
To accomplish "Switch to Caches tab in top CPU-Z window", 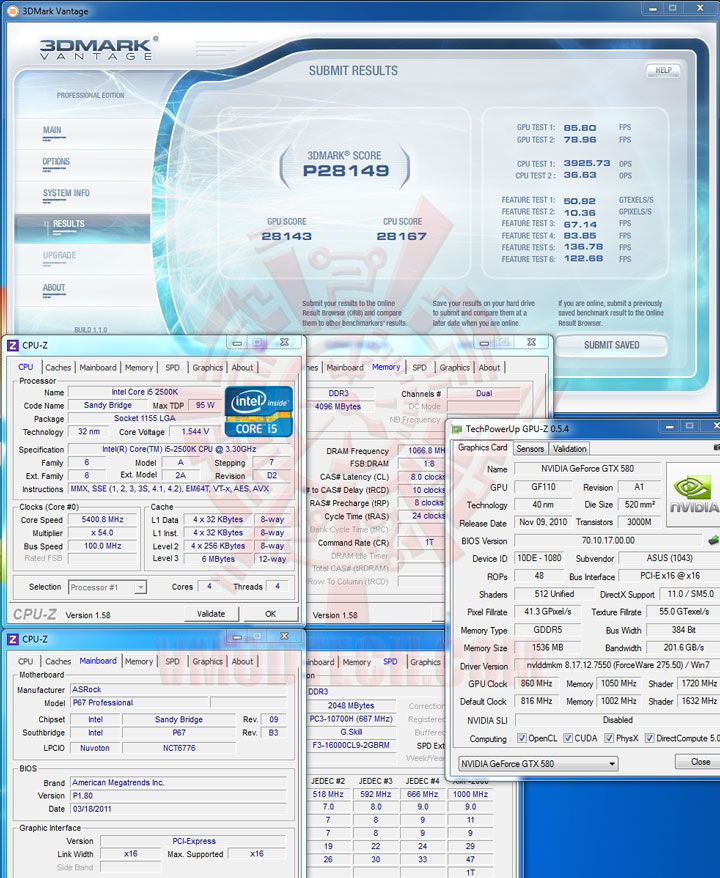I will [58, 367].
